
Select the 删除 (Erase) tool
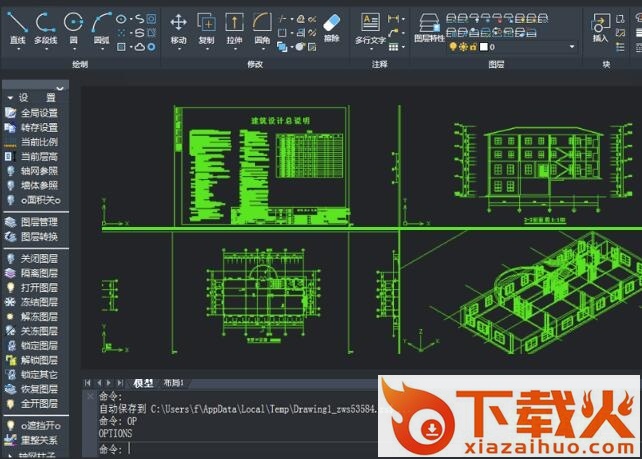pyautogui.click(x=332, y=26)
